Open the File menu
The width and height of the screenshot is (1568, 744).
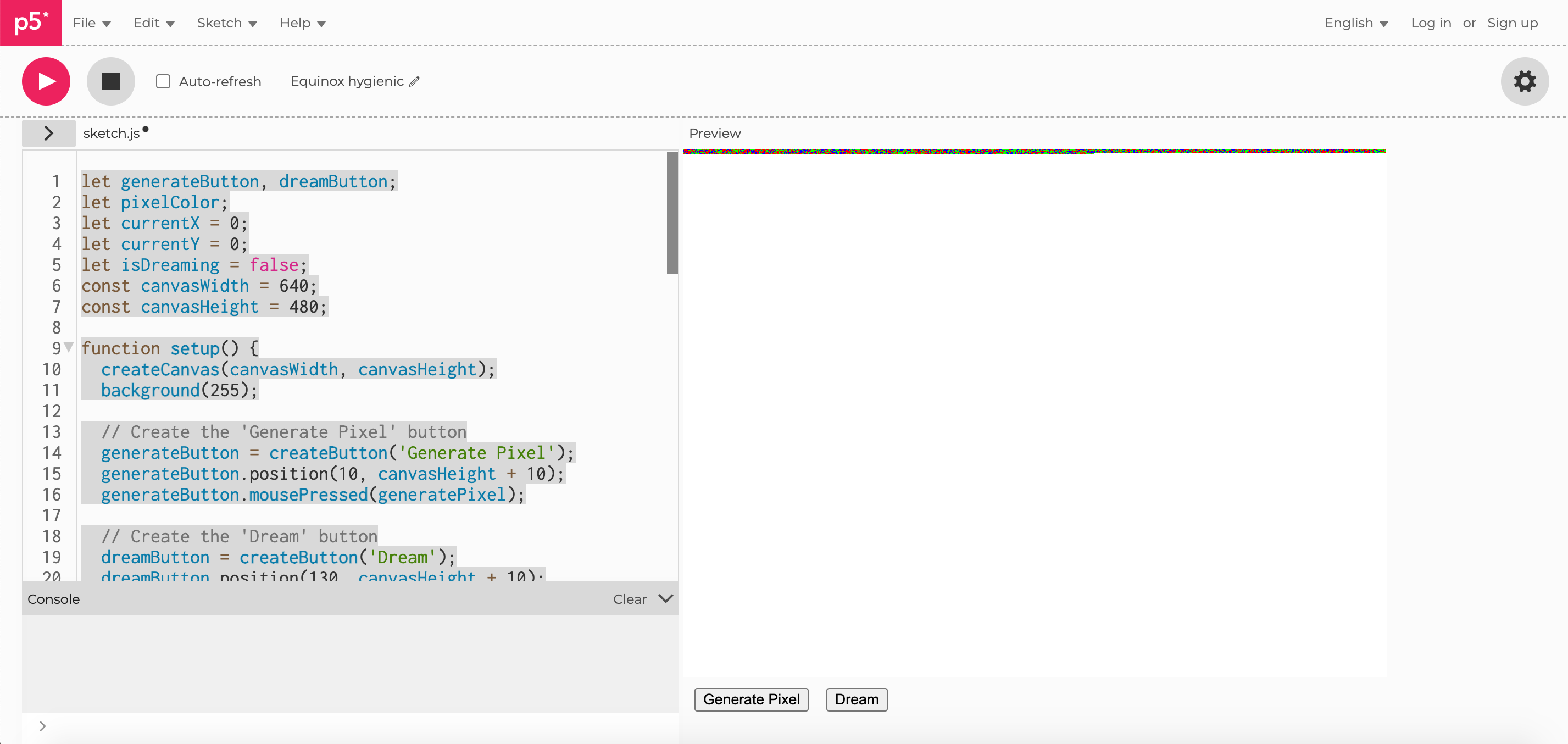91,23
